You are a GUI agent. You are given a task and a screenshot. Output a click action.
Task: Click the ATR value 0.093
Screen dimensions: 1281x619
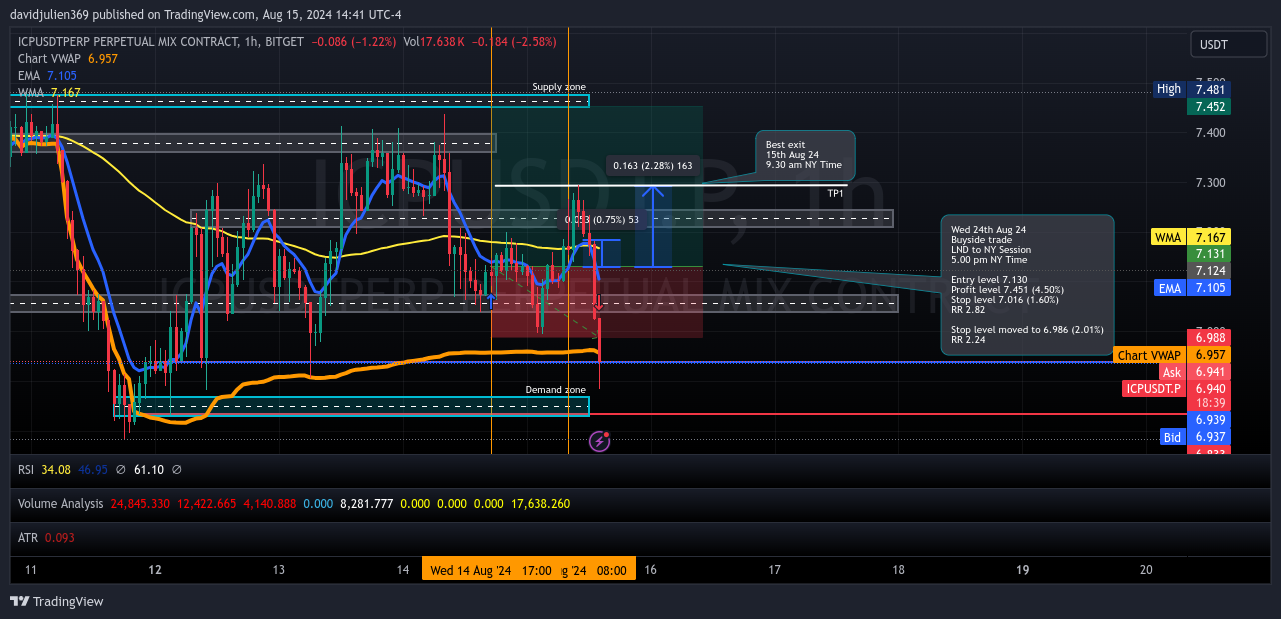[59, 537]
